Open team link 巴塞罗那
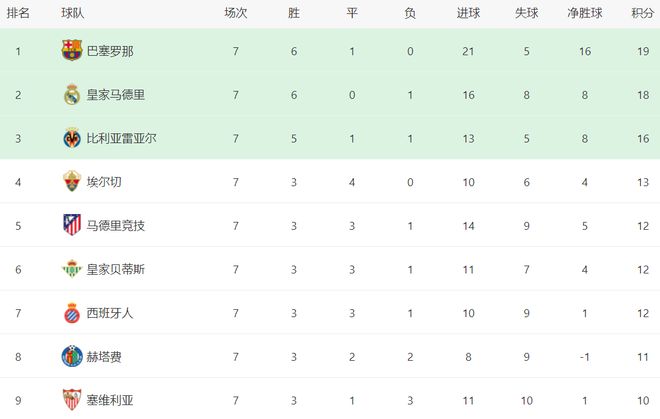This screenshot has height=419, width=660. tap(110, 51)
